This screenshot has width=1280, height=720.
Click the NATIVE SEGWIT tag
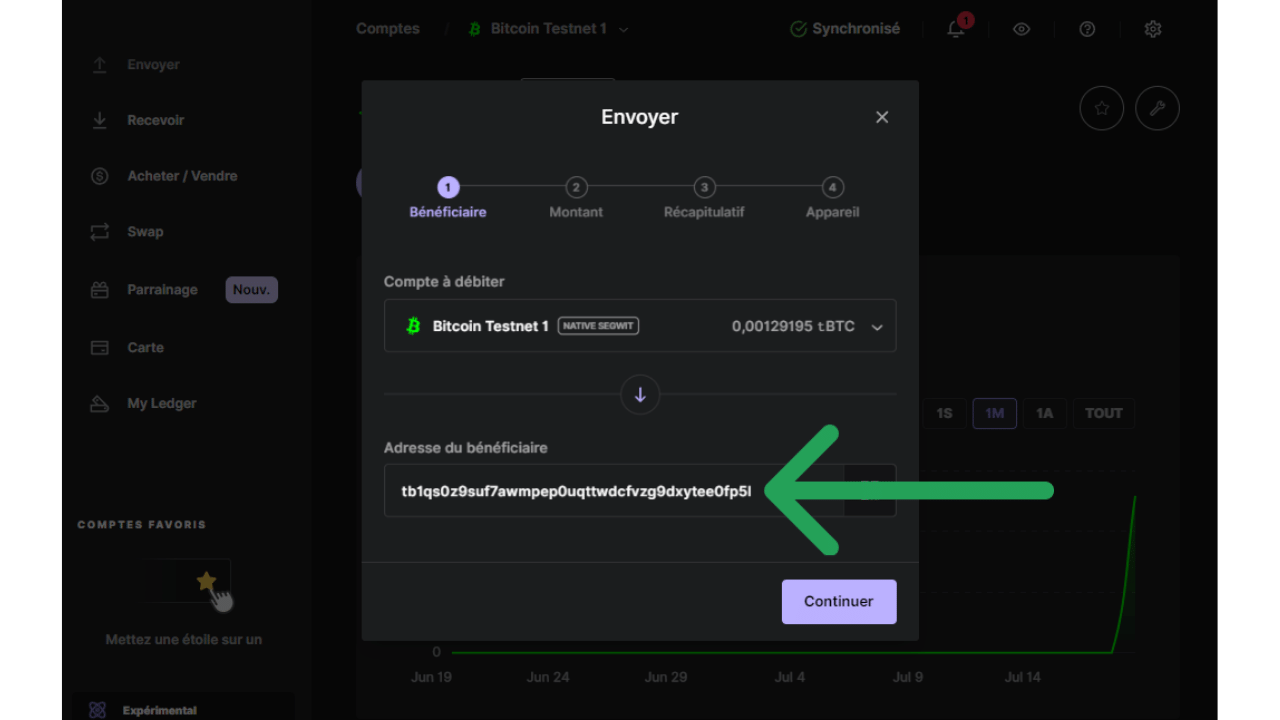click(598, 326)
